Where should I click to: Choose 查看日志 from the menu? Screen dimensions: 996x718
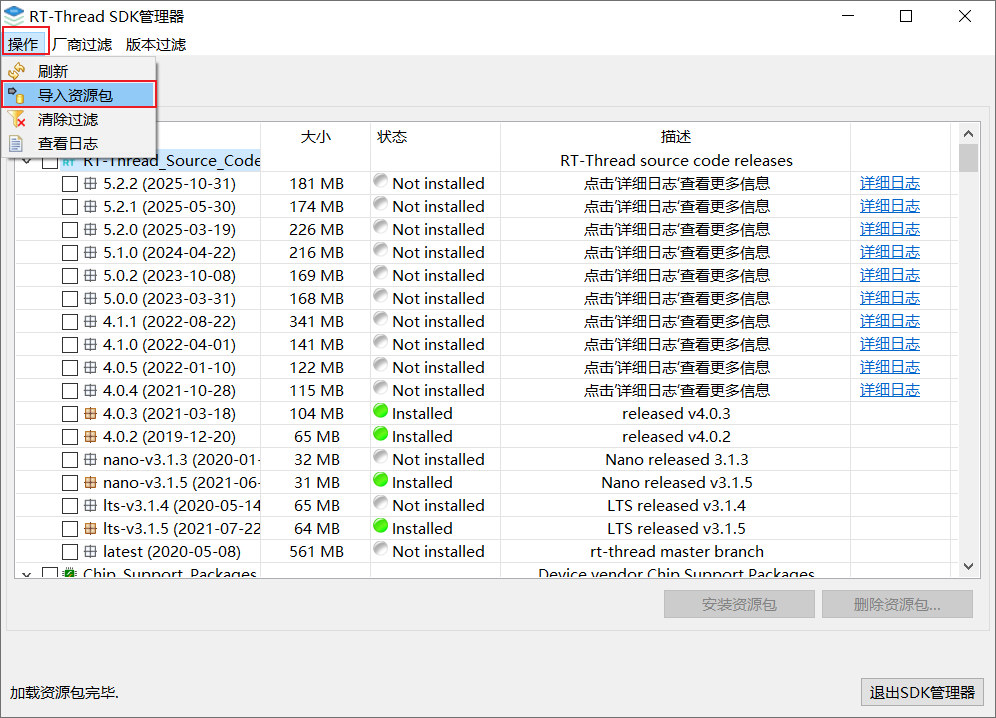(x=79, y=144)
